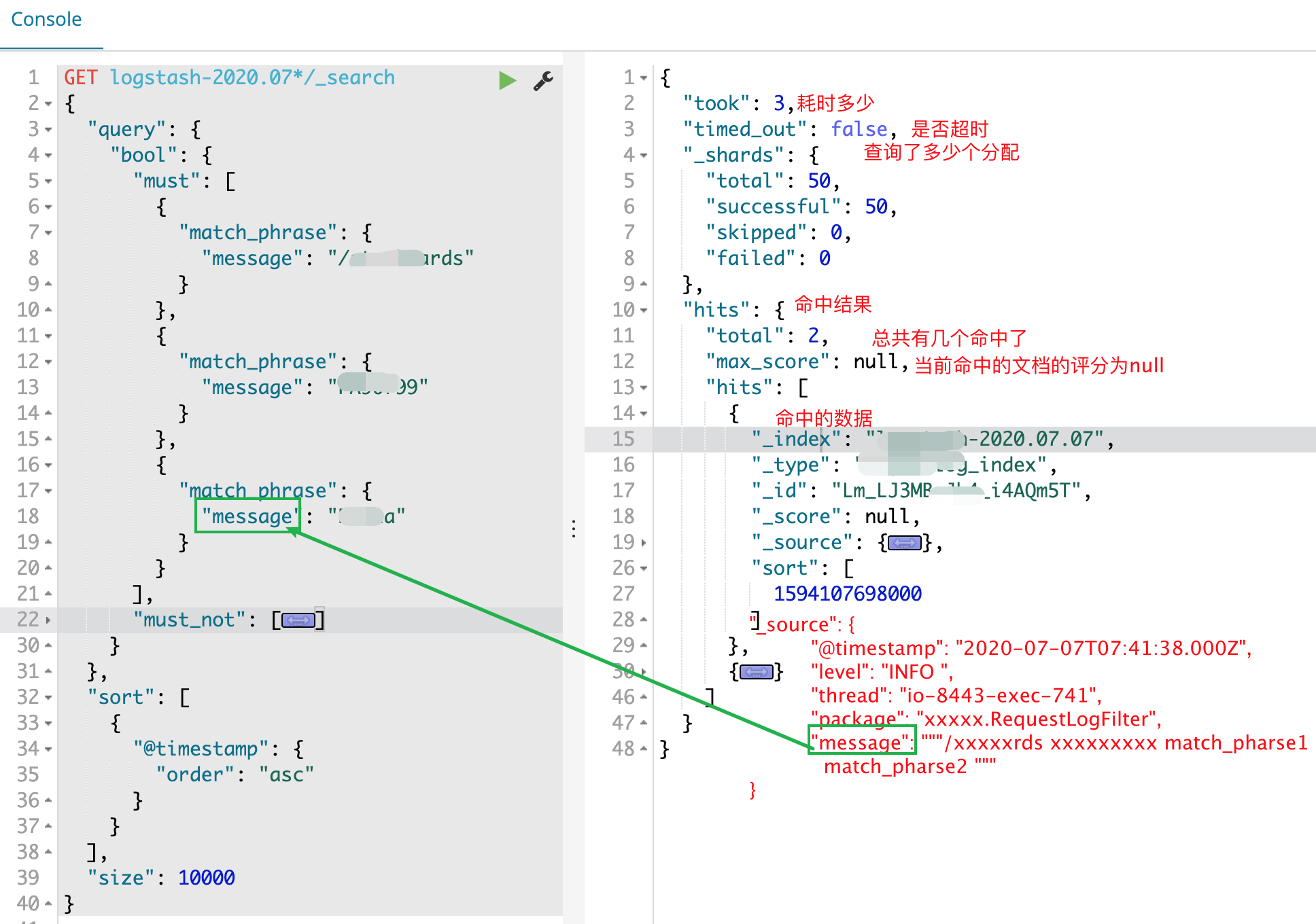This screenshot has width=1316, height=924.
Task: Click "total": 2 in hits response
Action: point(767,336)
